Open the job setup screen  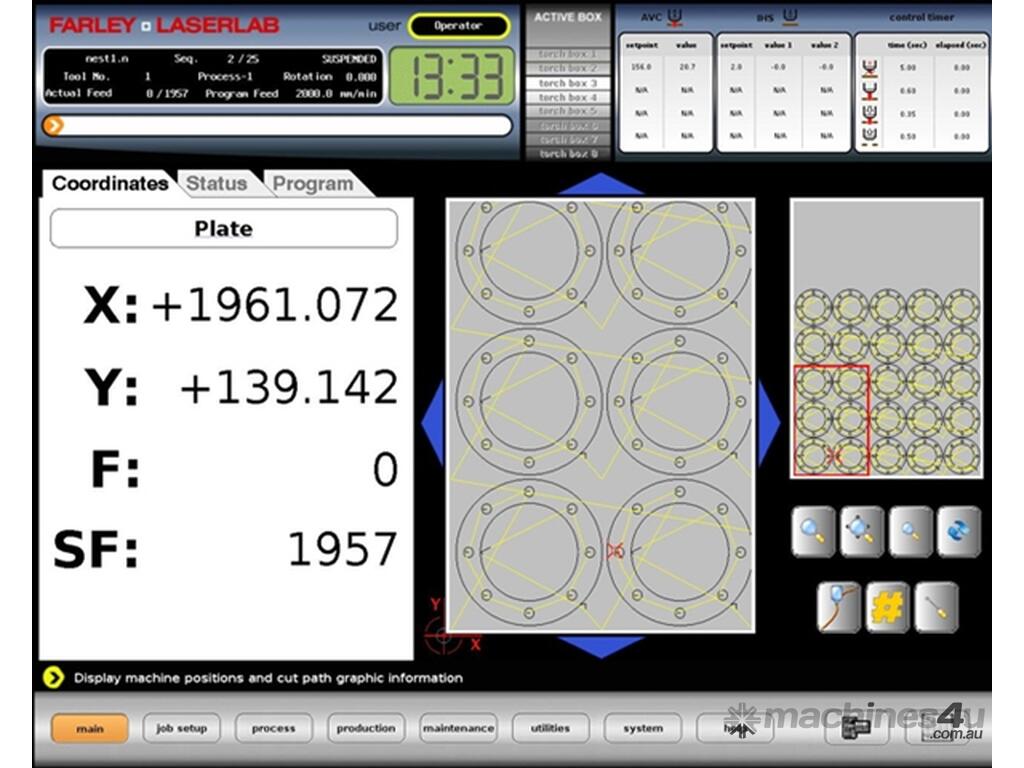(180, 728)
